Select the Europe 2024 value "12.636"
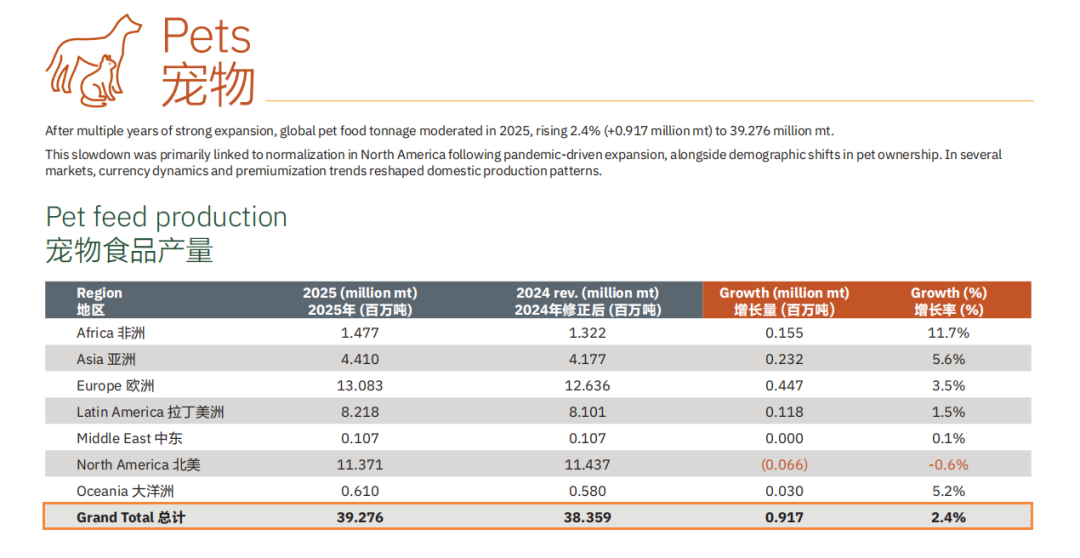1080x558 pixels. [588, 386]
